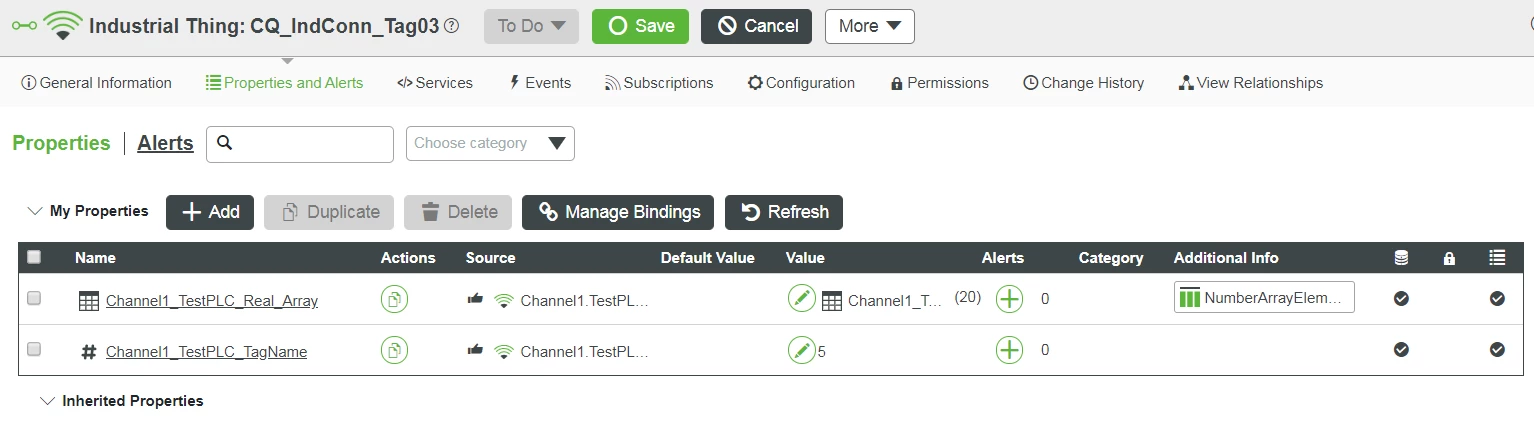Select all properties header checkbox

coord(34,257)
